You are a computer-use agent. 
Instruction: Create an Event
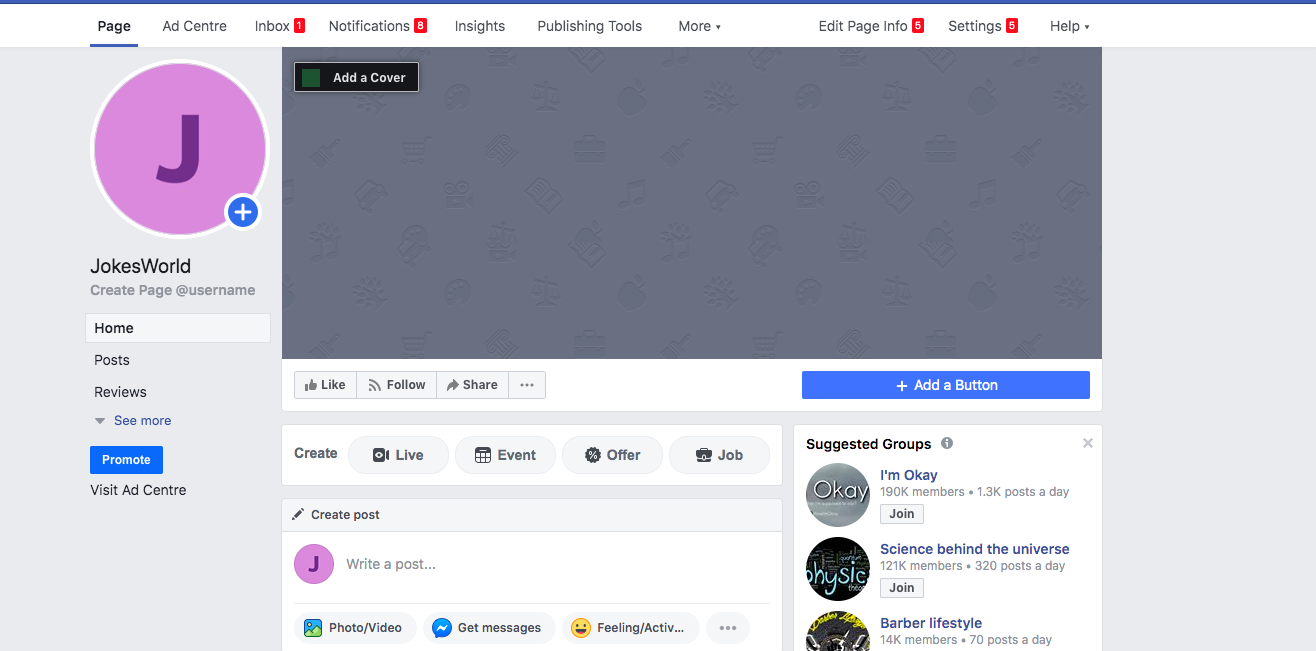pos(505,455)
